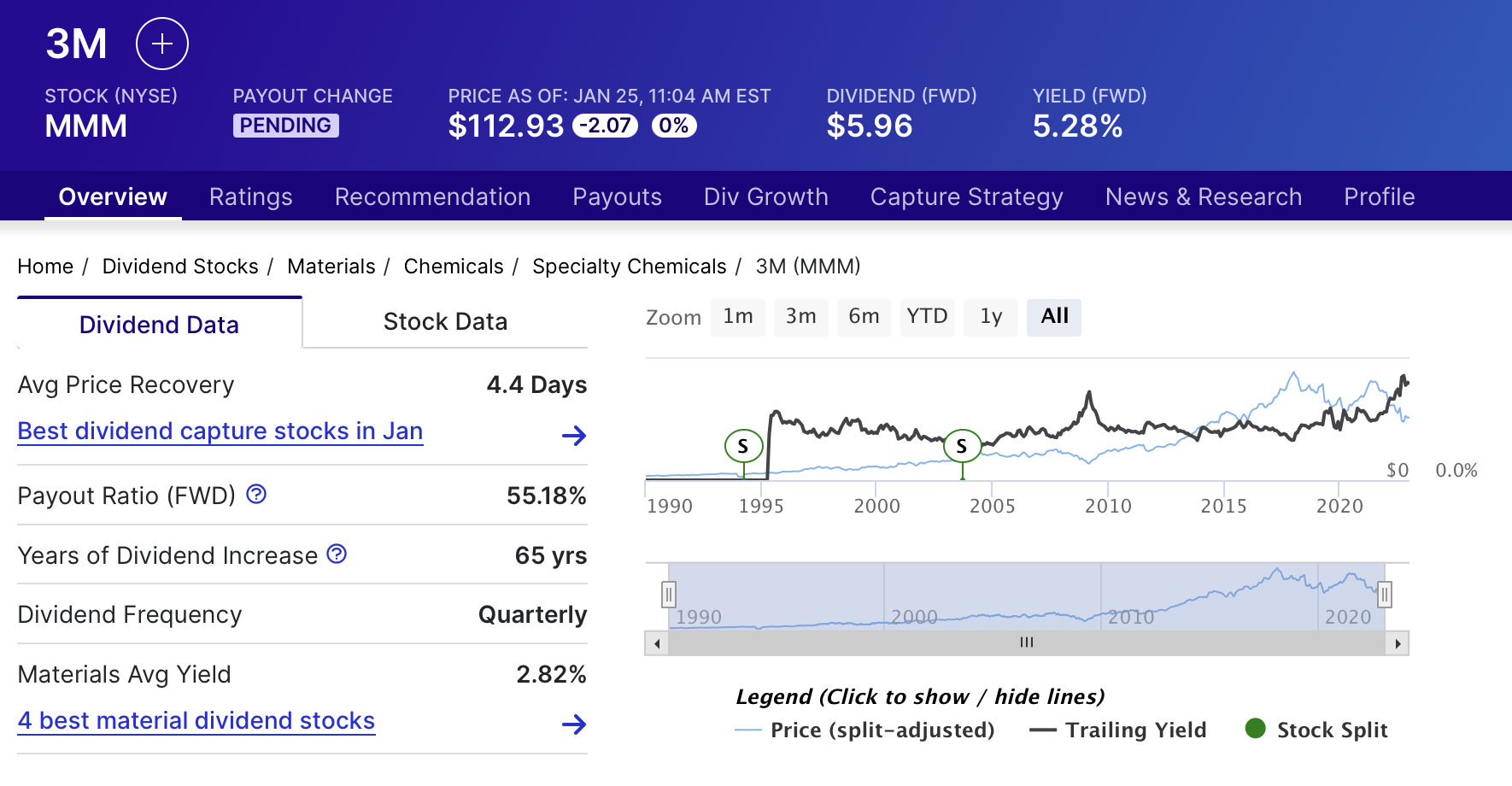
Task: Click the chart navigator left scroll arrow
Action: point(657,643)
